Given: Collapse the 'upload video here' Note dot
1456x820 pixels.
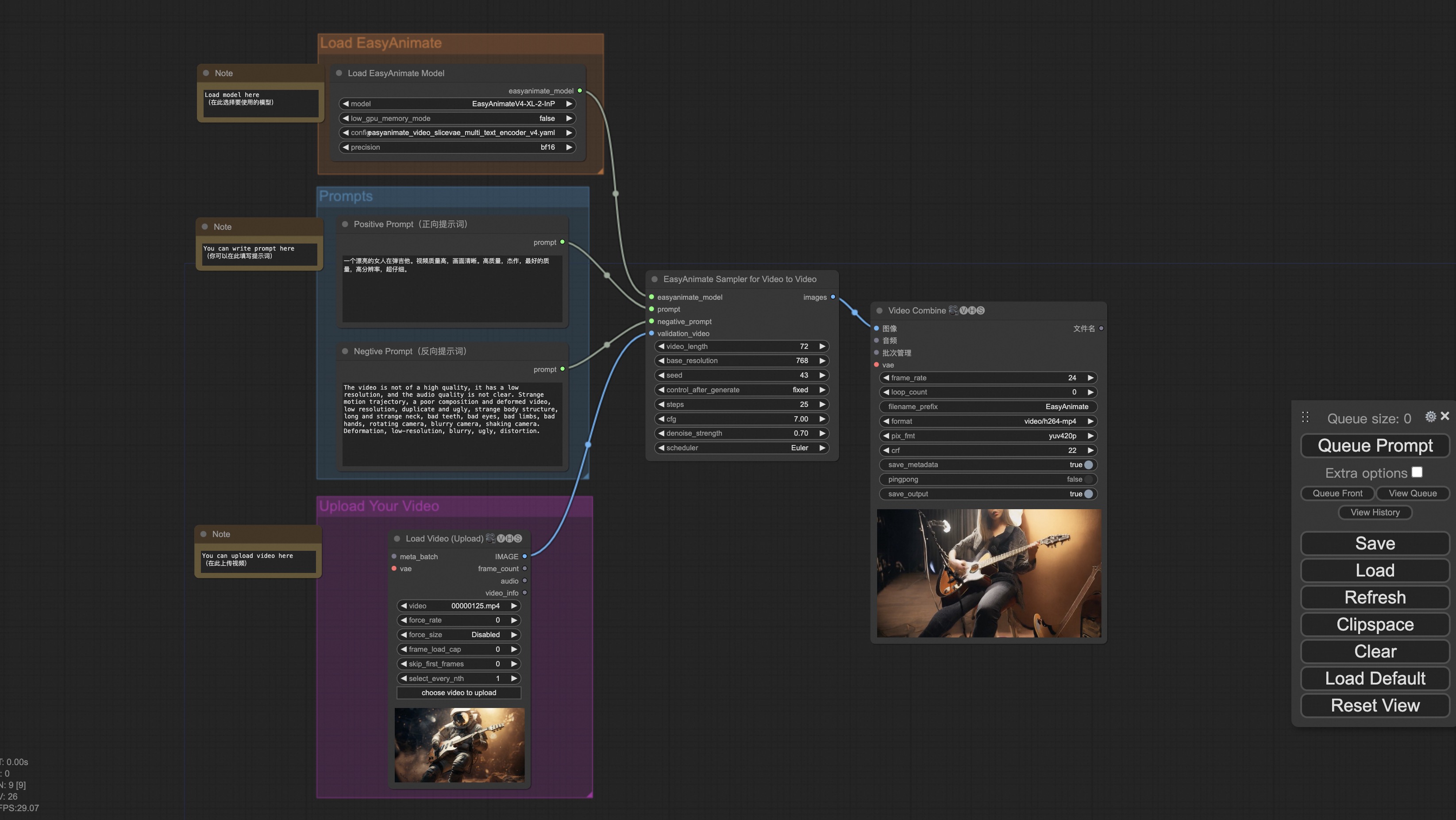Looking at the screenshot, I should point(204,534).
